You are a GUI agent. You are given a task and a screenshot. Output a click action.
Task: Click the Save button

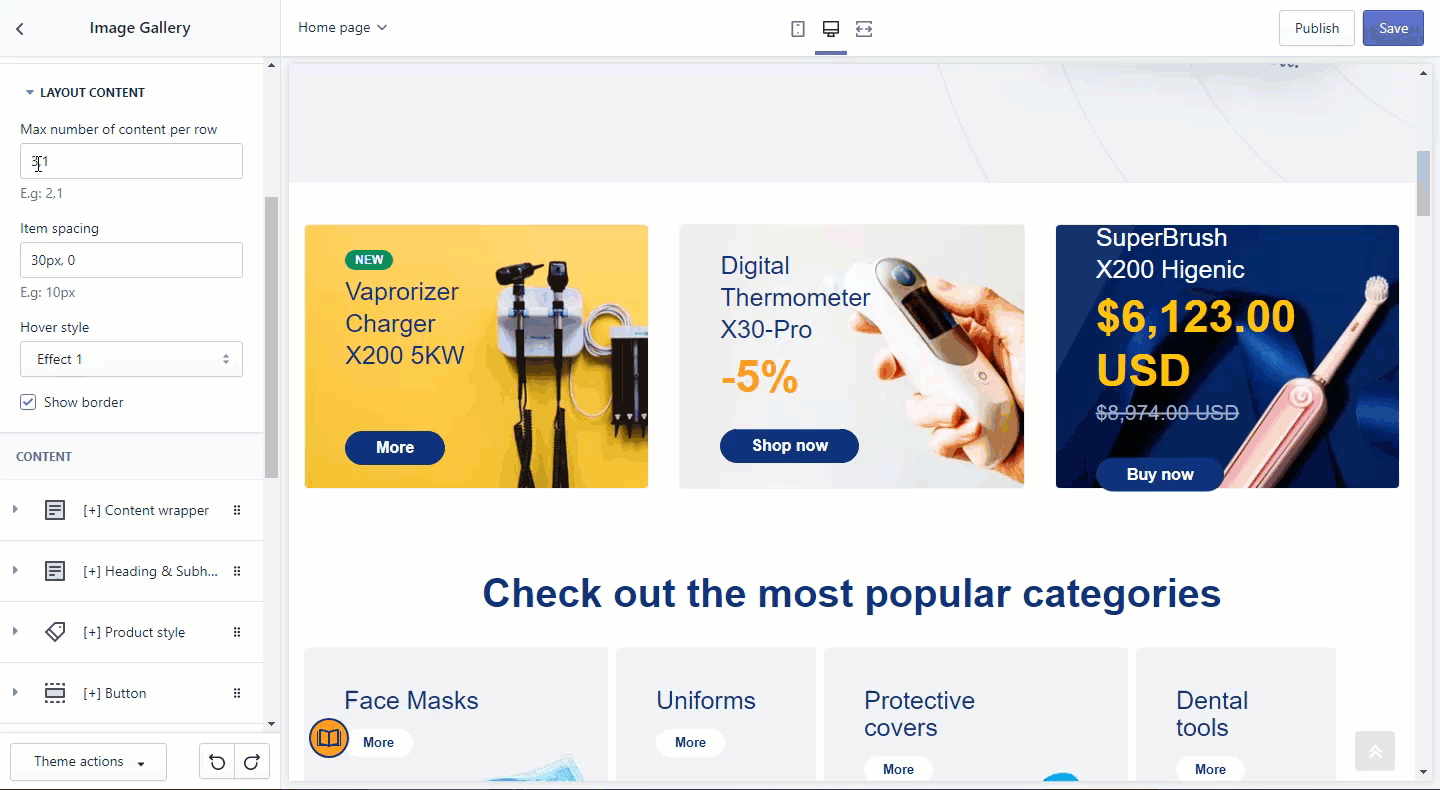coord(1393,28)
